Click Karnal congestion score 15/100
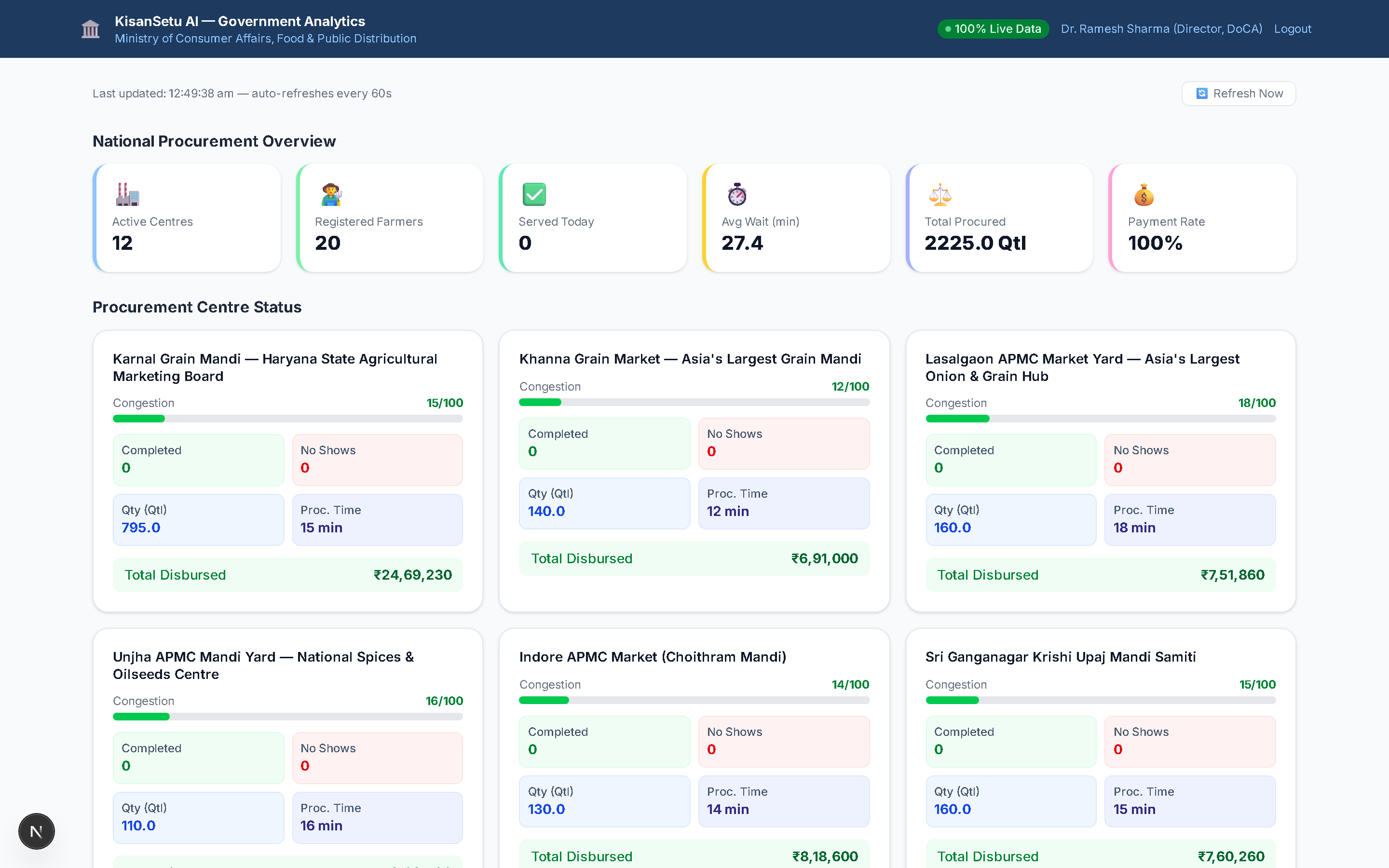Viewport: 1389px width, 868px height. (445, 403)
